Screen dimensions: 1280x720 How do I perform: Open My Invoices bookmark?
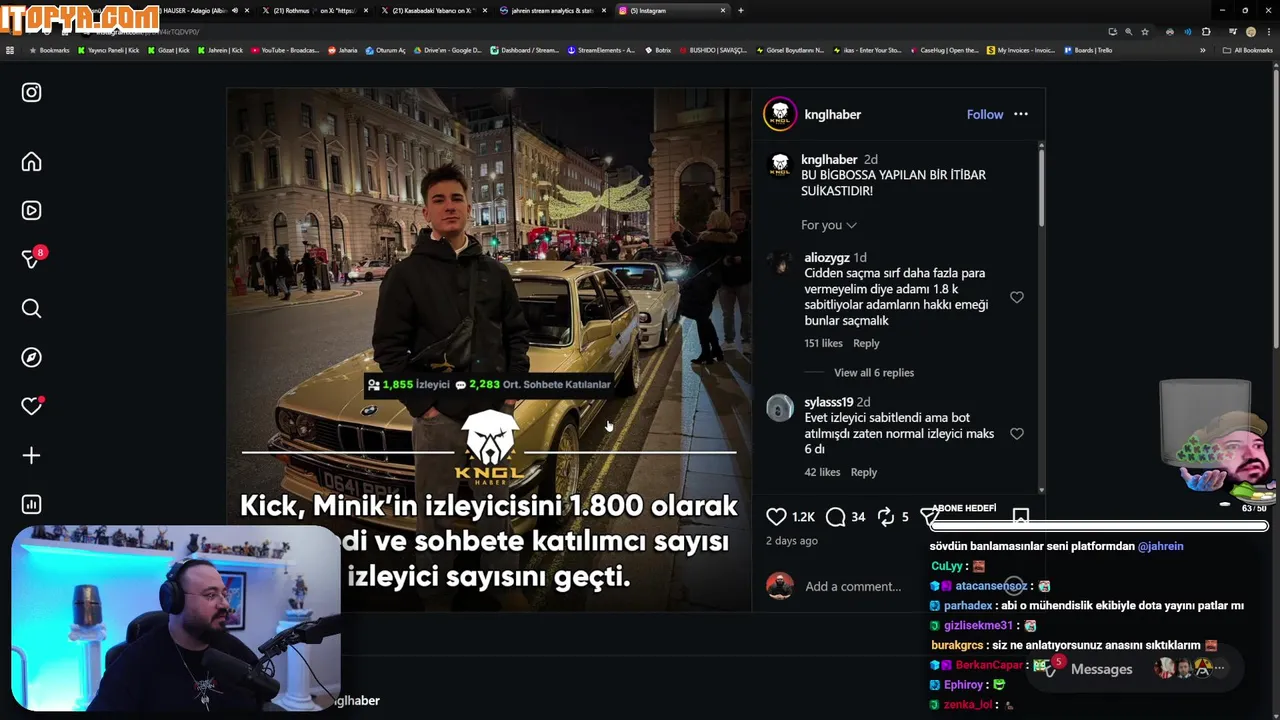pyautogui.click(x=1021, y=50)
